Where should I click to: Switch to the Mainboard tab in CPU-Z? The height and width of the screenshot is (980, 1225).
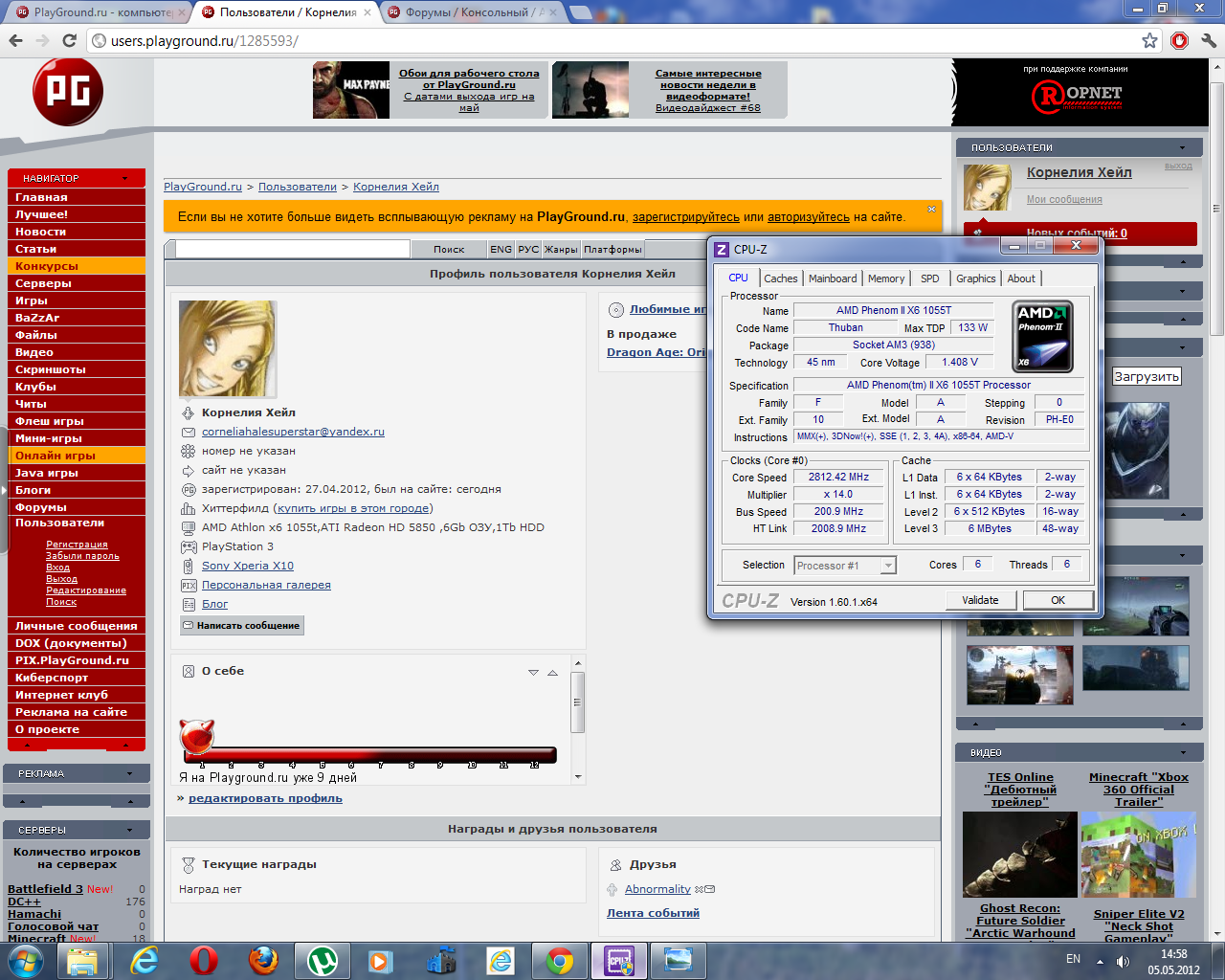point(833,278)
